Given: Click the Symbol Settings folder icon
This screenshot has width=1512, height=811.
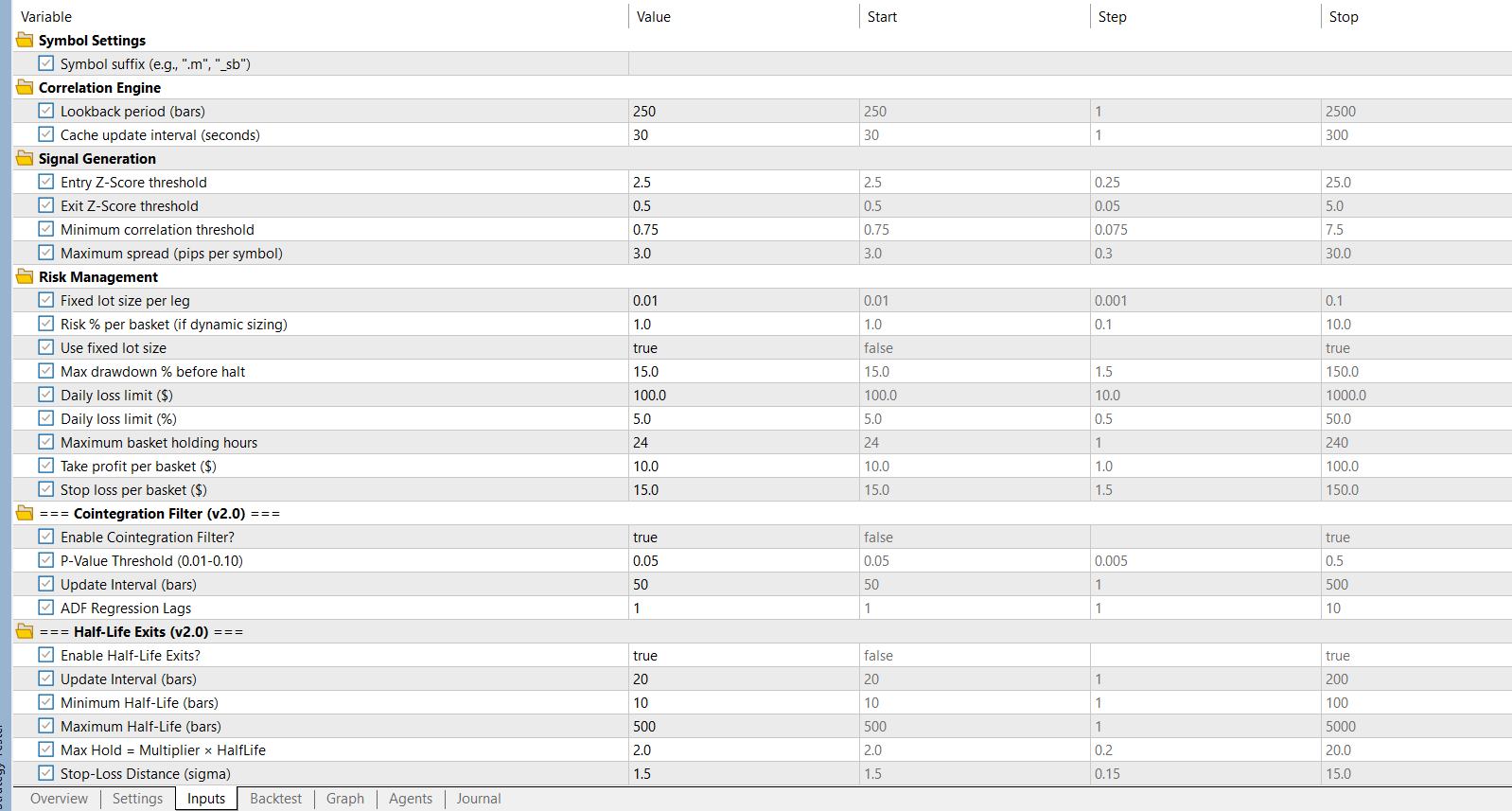Looking at the screenshot, I should point(25,40).
